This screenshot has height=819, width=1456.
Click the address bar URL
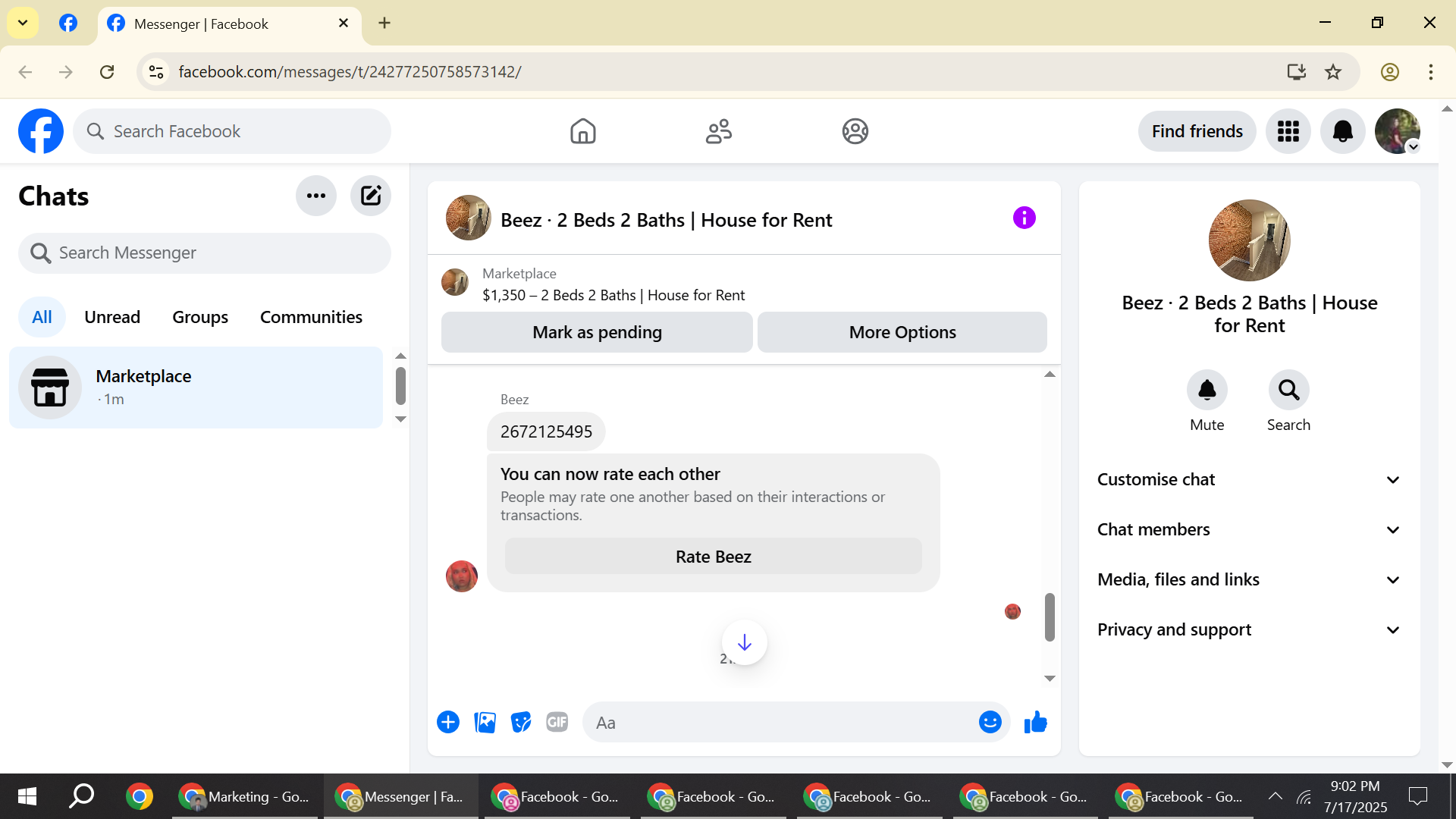[x=350, y=72]
